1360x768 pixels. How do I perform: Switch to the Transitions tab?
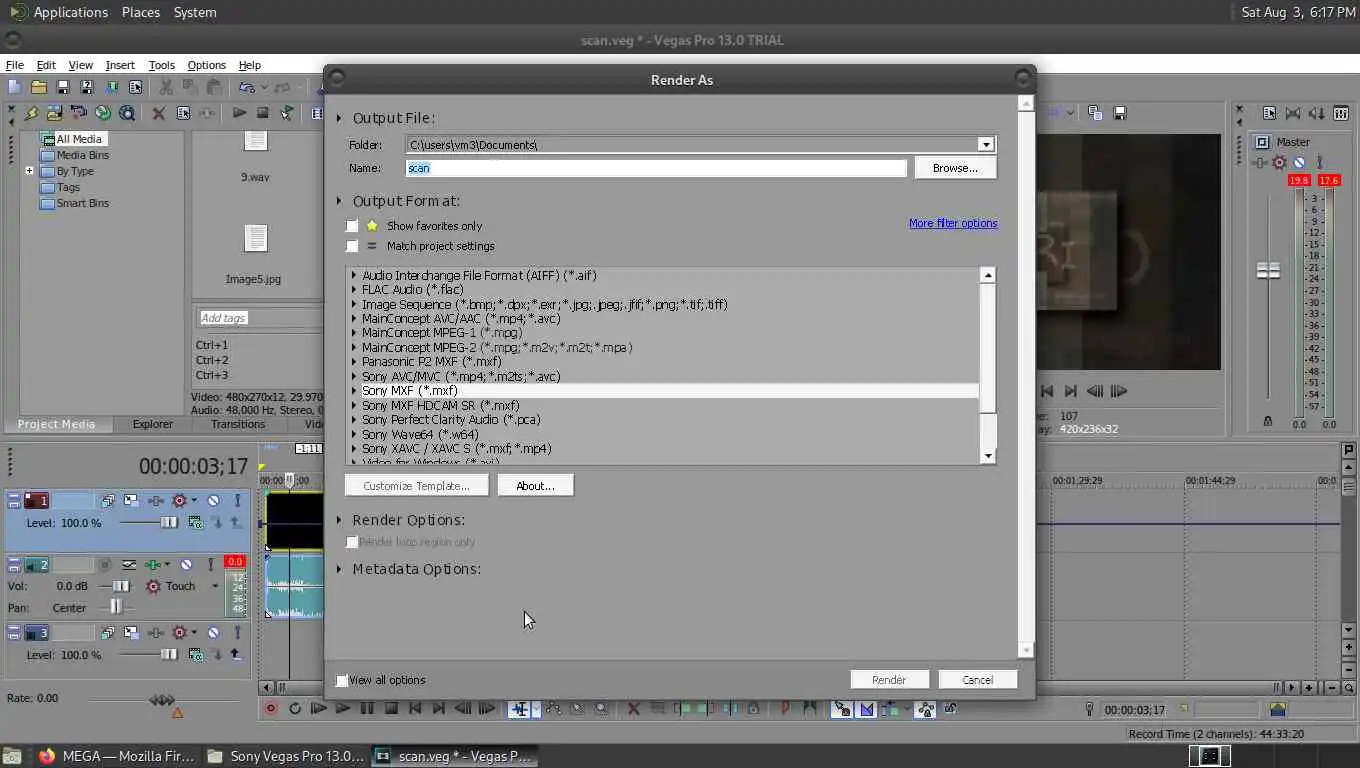pos(238,424)
